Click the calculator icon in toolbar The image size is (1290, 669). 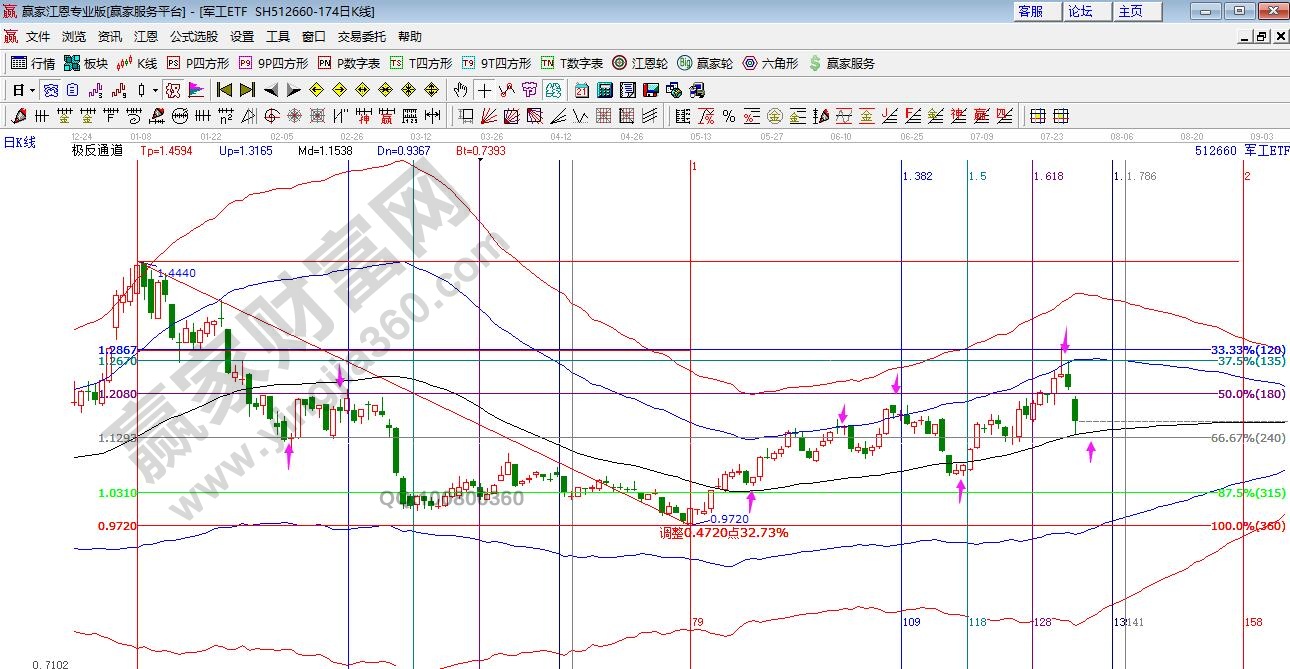pyautogui.click(x=604, y=90)
